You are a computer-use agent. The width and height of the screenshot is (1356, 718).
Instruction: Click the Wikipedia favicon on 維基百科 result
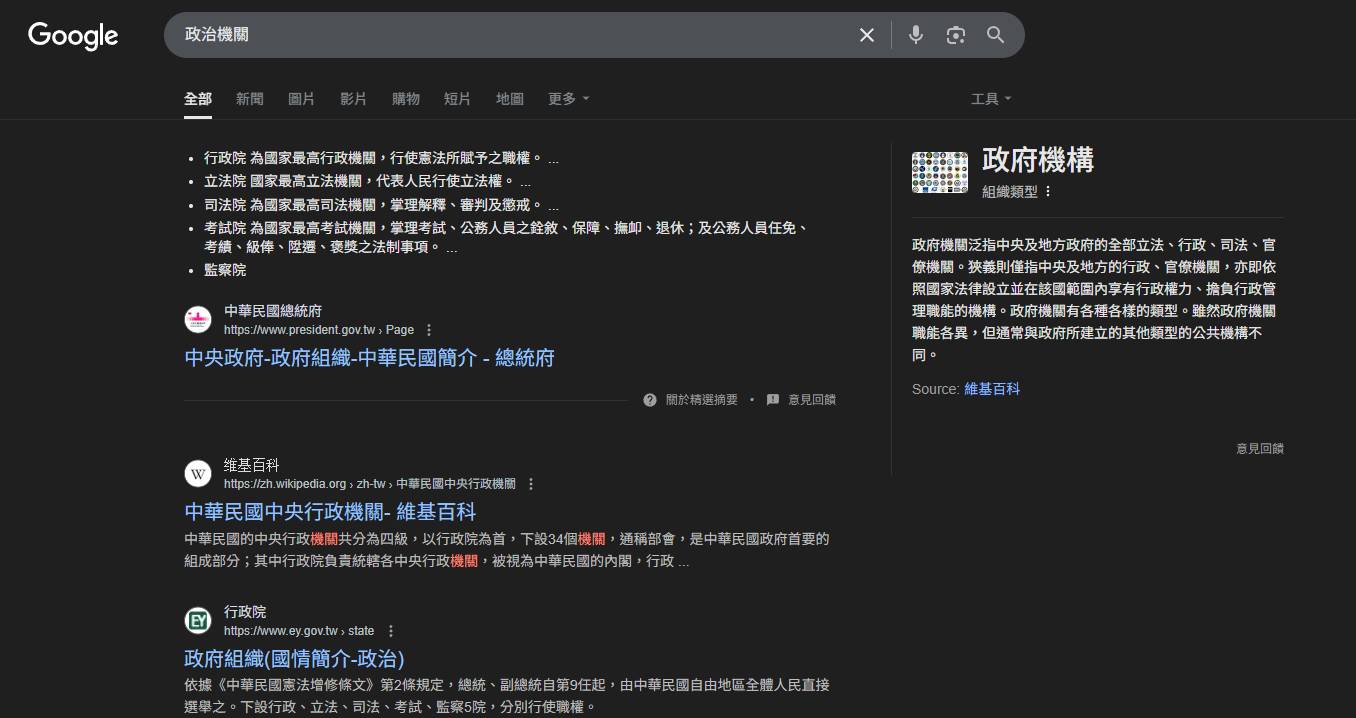pyautogui.click(x=198, y=474)
